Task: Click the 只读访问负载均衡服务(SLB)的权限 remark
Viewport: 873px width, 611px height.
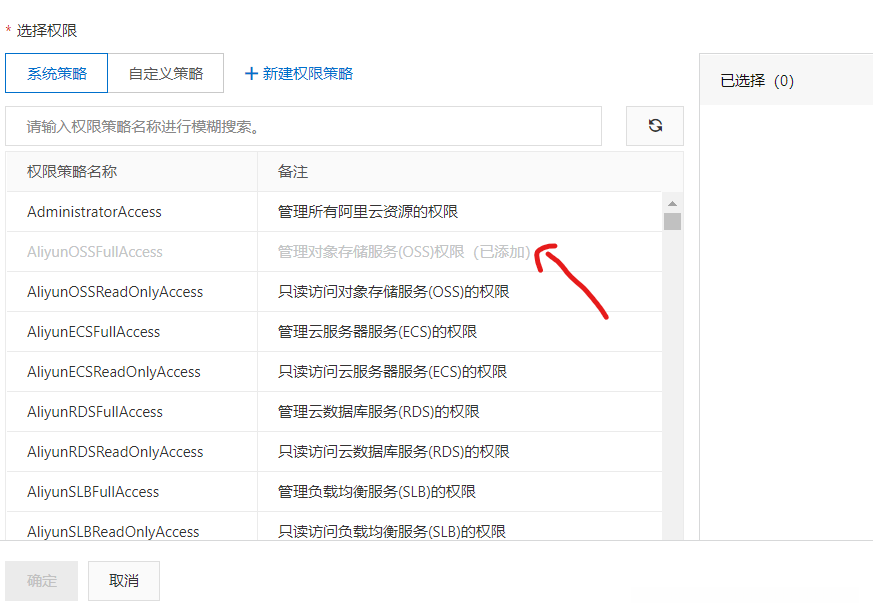Action: [x=391, y=532]
